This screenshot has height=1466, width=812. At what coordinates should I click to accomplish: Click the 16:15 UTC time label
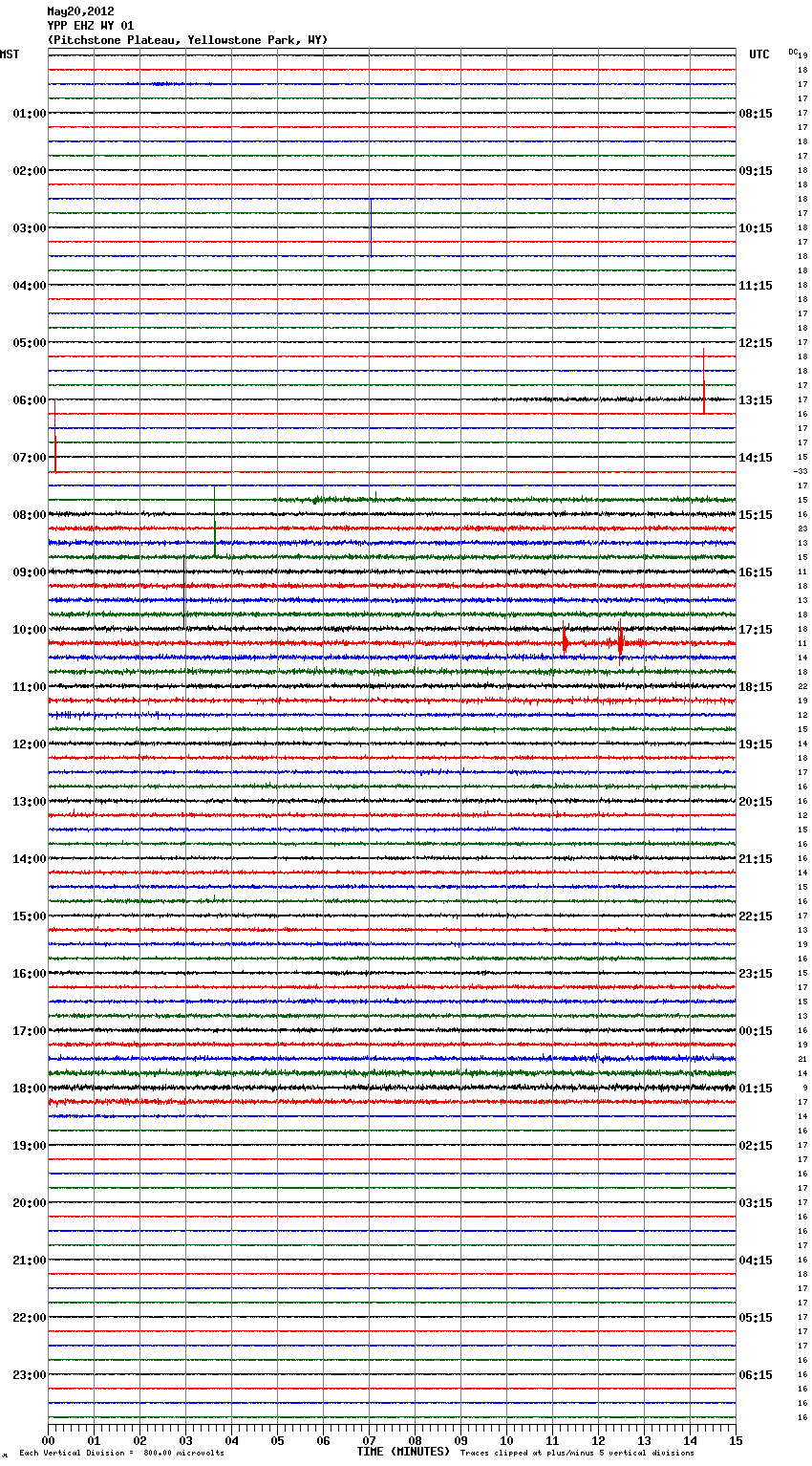pos(756,572)
